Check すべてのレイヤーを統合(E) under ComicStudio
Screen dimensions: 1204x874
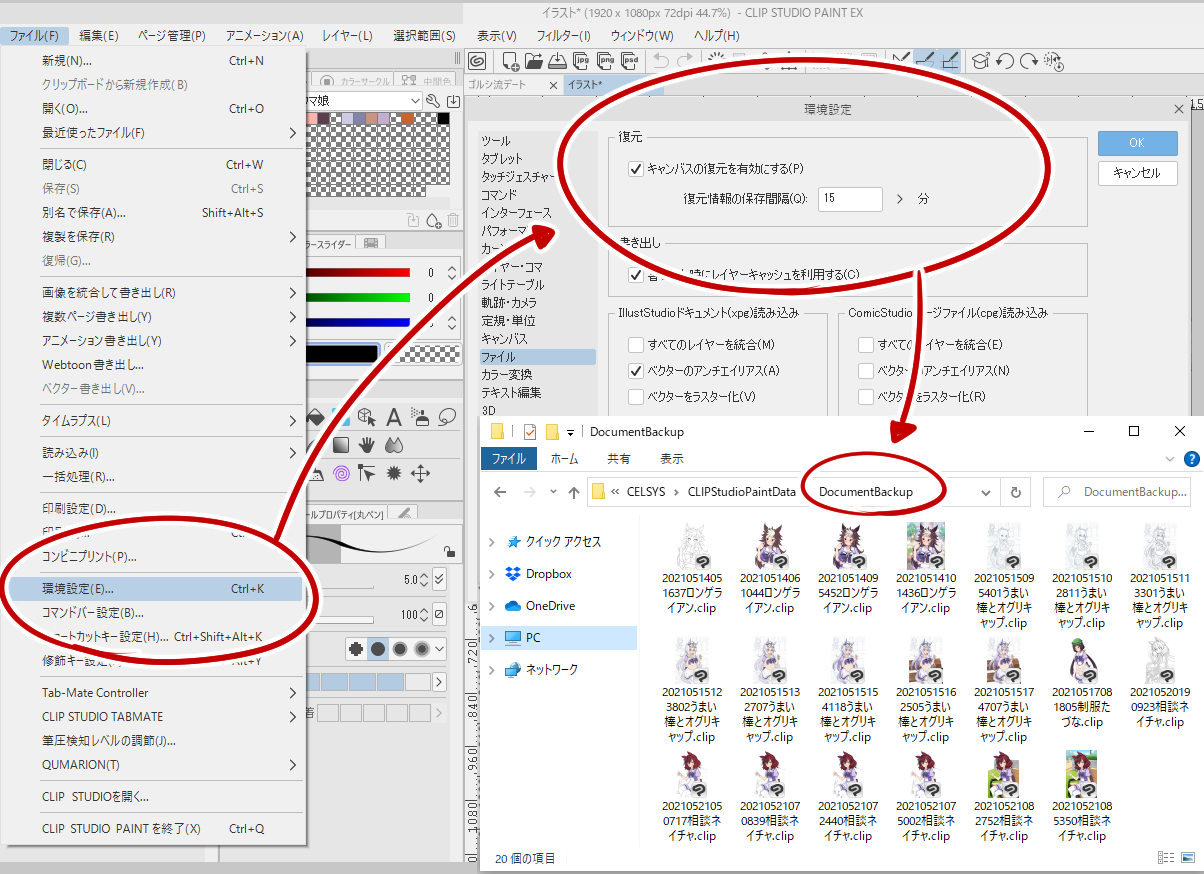865,345
